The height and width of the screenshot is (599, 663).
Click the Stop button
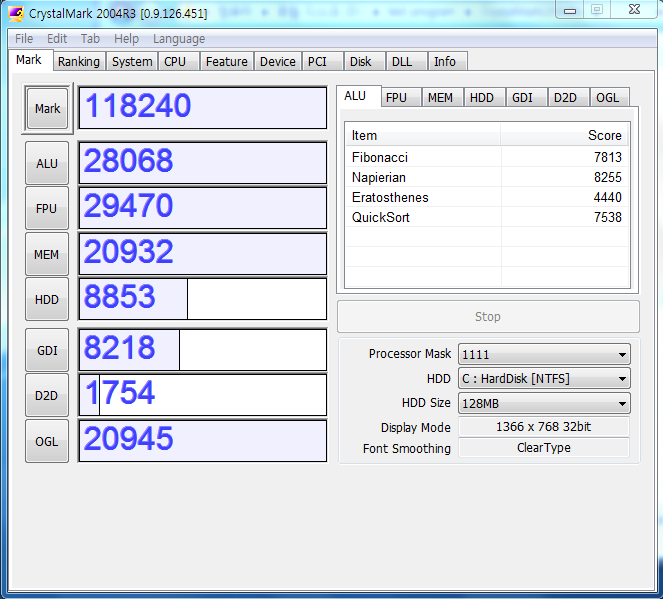click(488, 317)
